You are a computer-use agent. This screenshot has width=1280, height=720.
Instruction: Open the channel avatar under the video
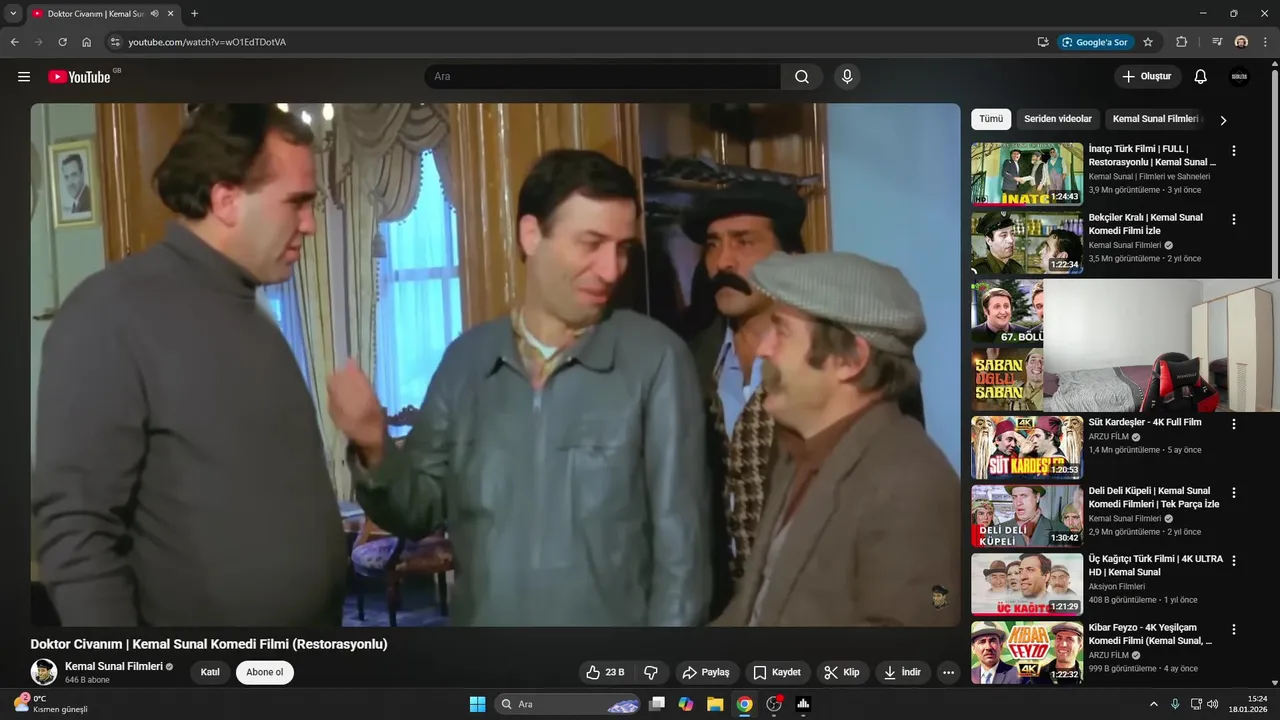[44, 672]
